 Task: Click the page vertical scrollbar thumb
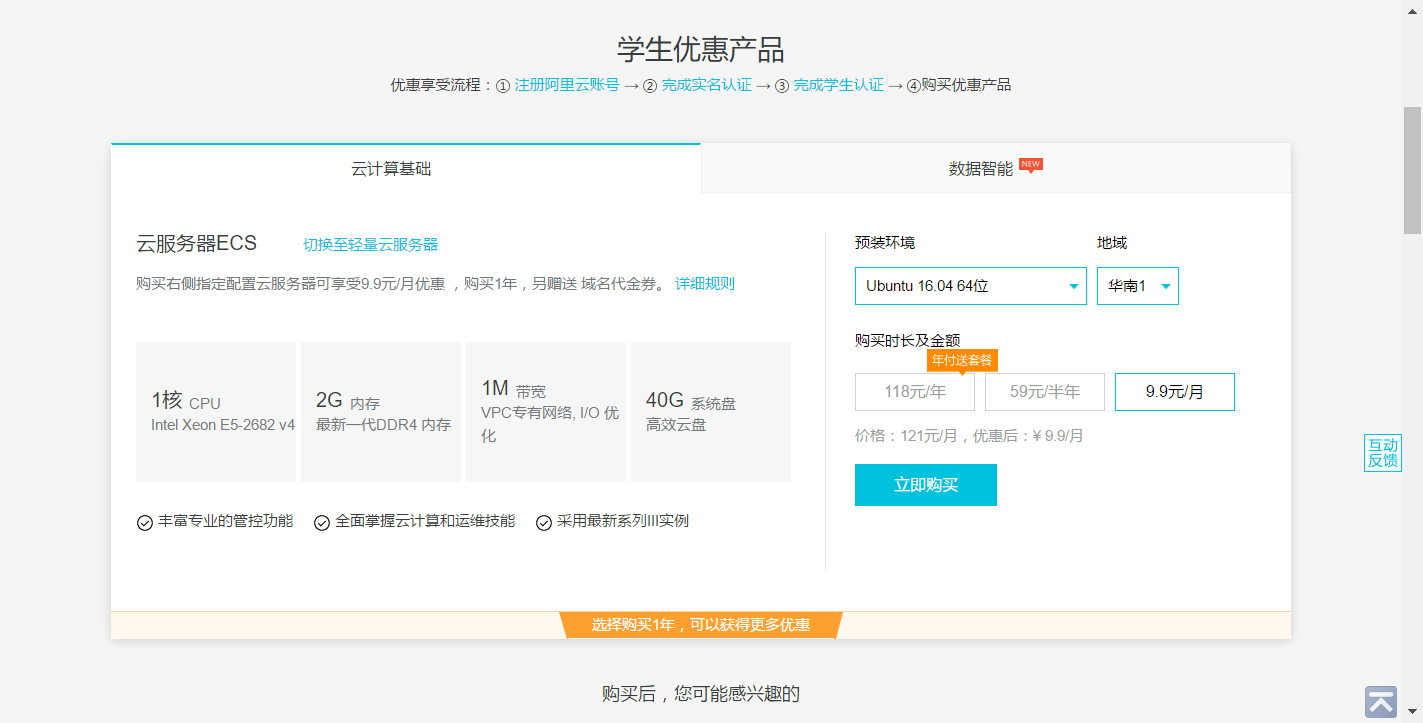point(1412,170)
